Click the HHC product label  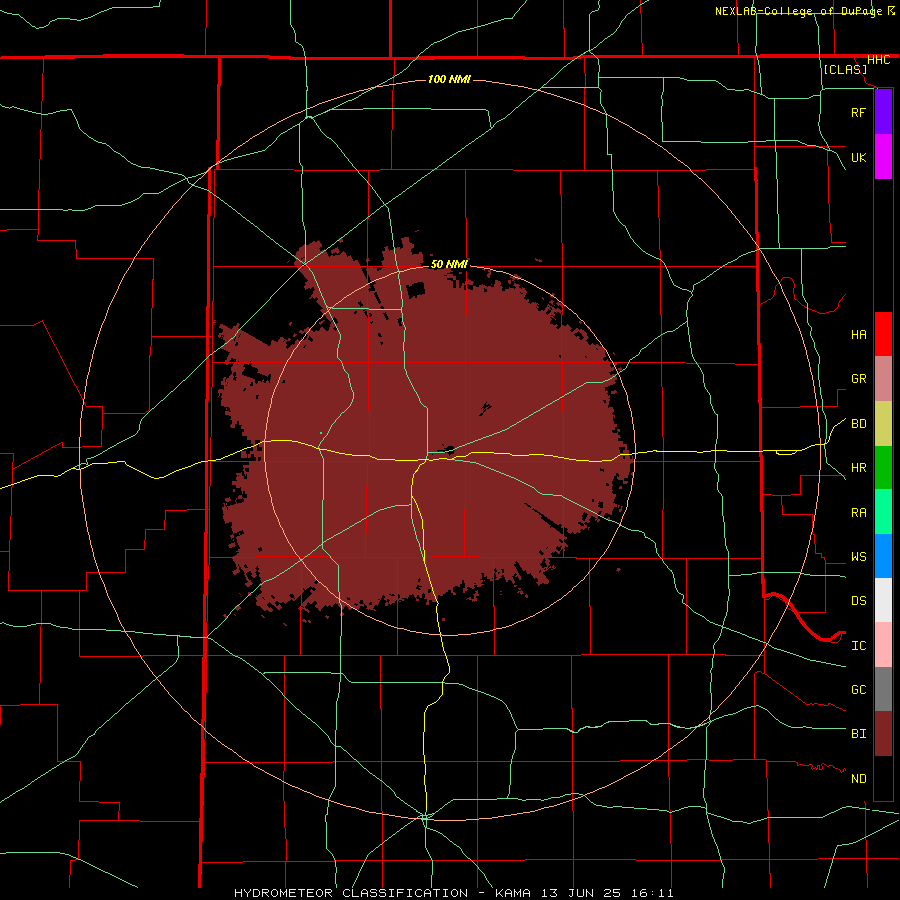click(x=878, y=60)
